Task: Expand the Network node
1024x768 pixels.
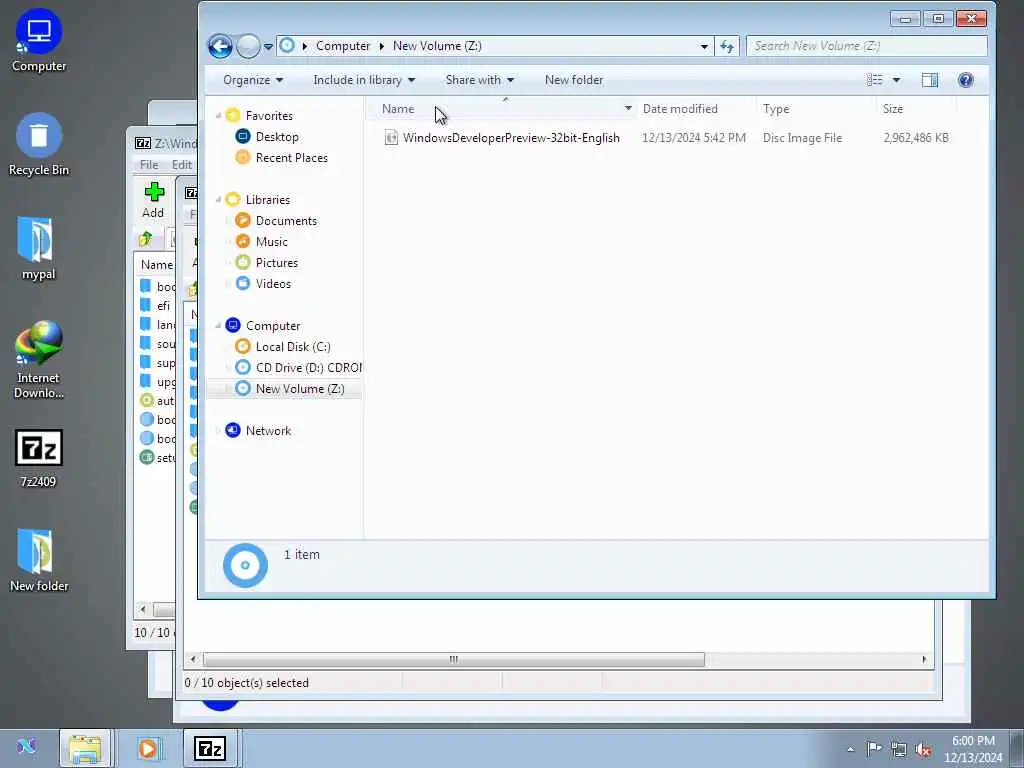Action: click(x=218, y=431)
